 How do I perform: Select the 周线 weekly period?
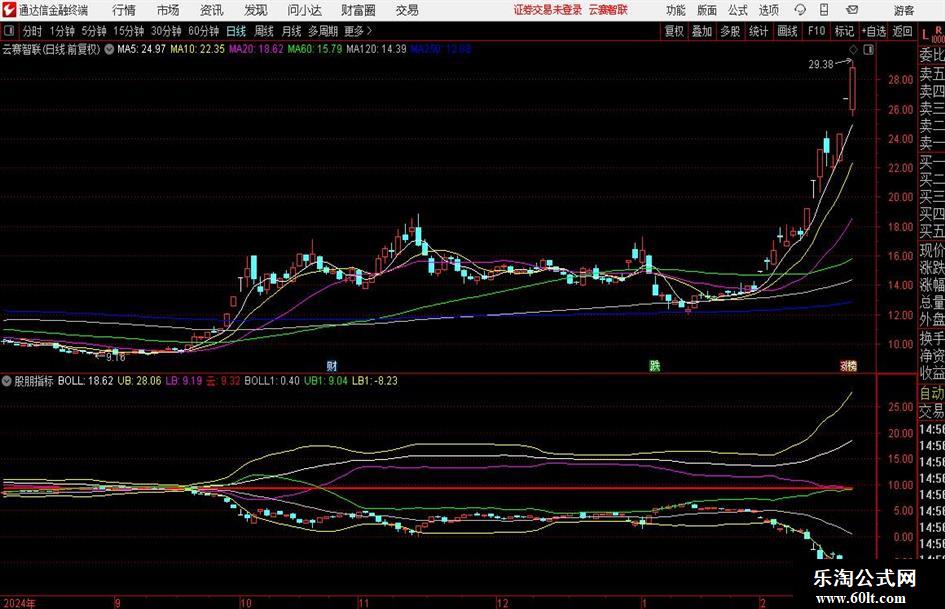tap(263, 31)
